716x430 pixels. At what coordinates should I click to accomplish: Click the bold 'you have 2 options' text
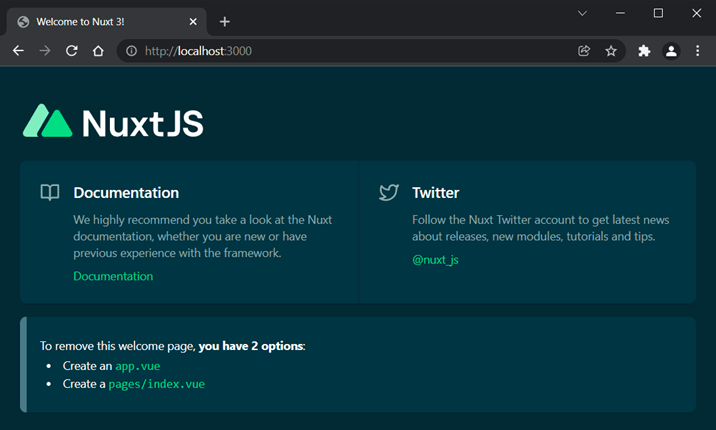point(251,346)
